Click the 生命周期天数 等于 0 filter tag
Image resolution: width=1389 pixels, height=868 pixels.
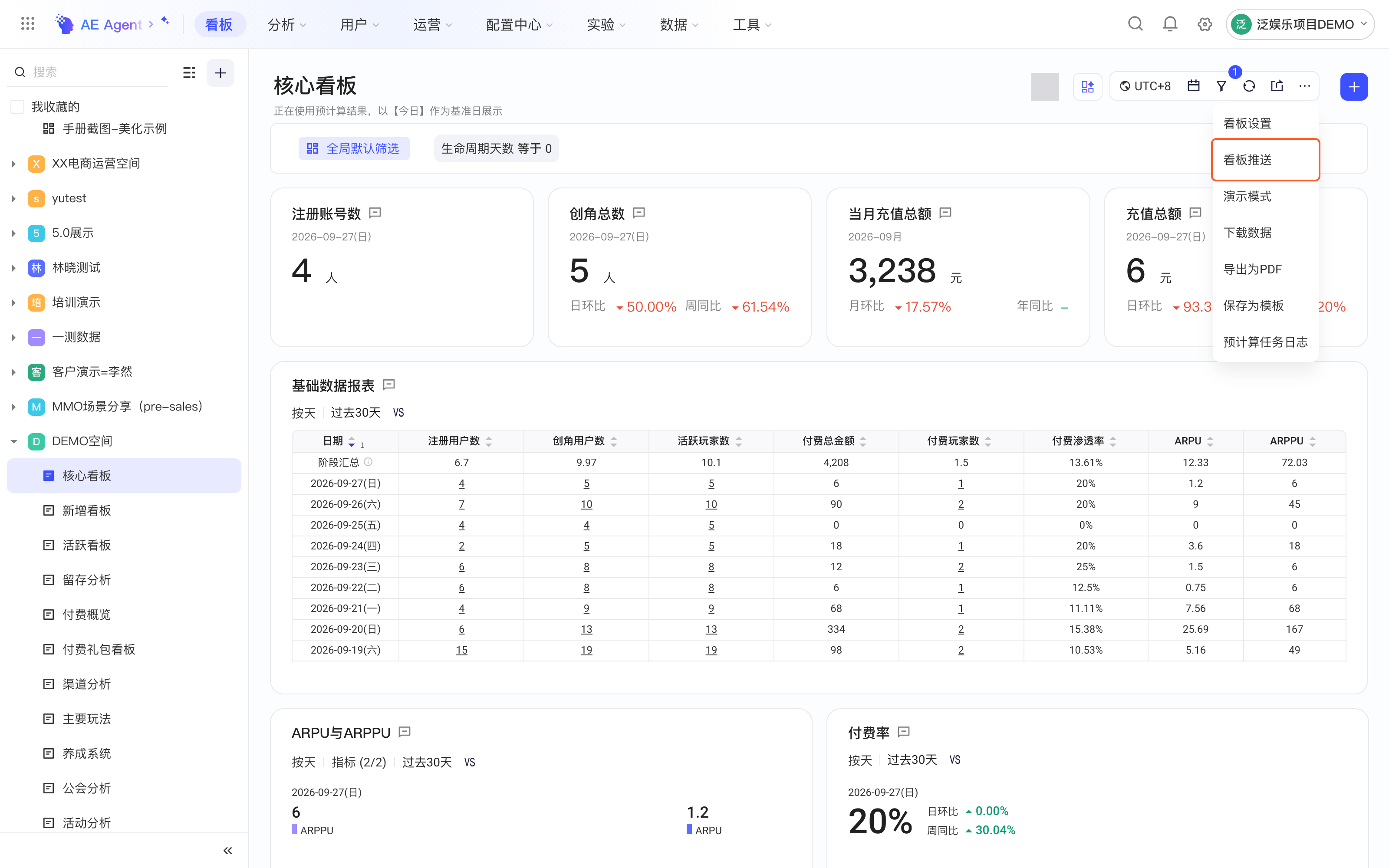point(496,149)
